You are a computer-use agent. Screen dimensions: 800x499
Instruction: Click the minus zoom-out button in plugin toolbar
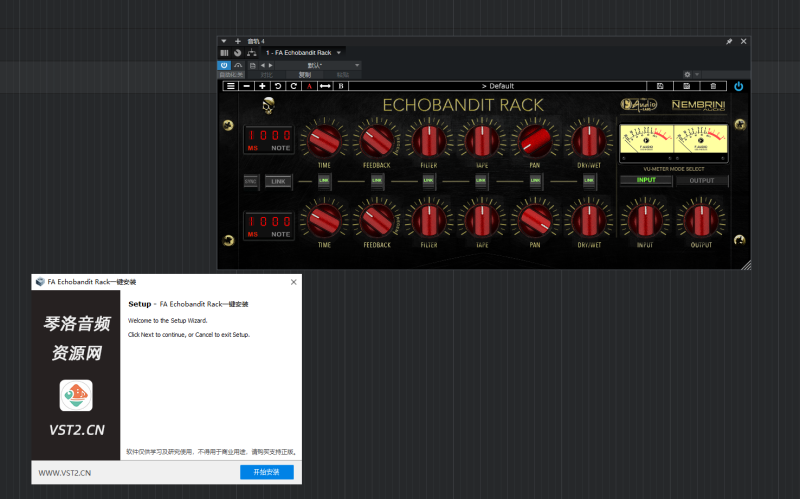coord(246,86)
